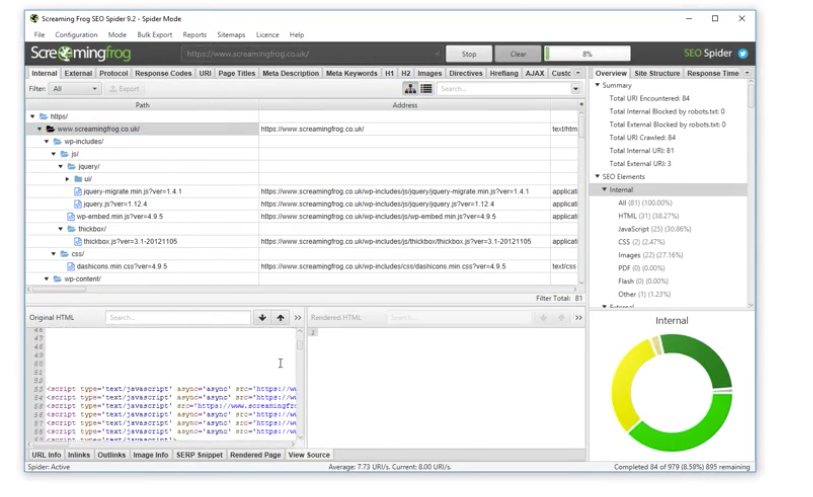Show more right panel tabs dropdown

pos(747,73)
